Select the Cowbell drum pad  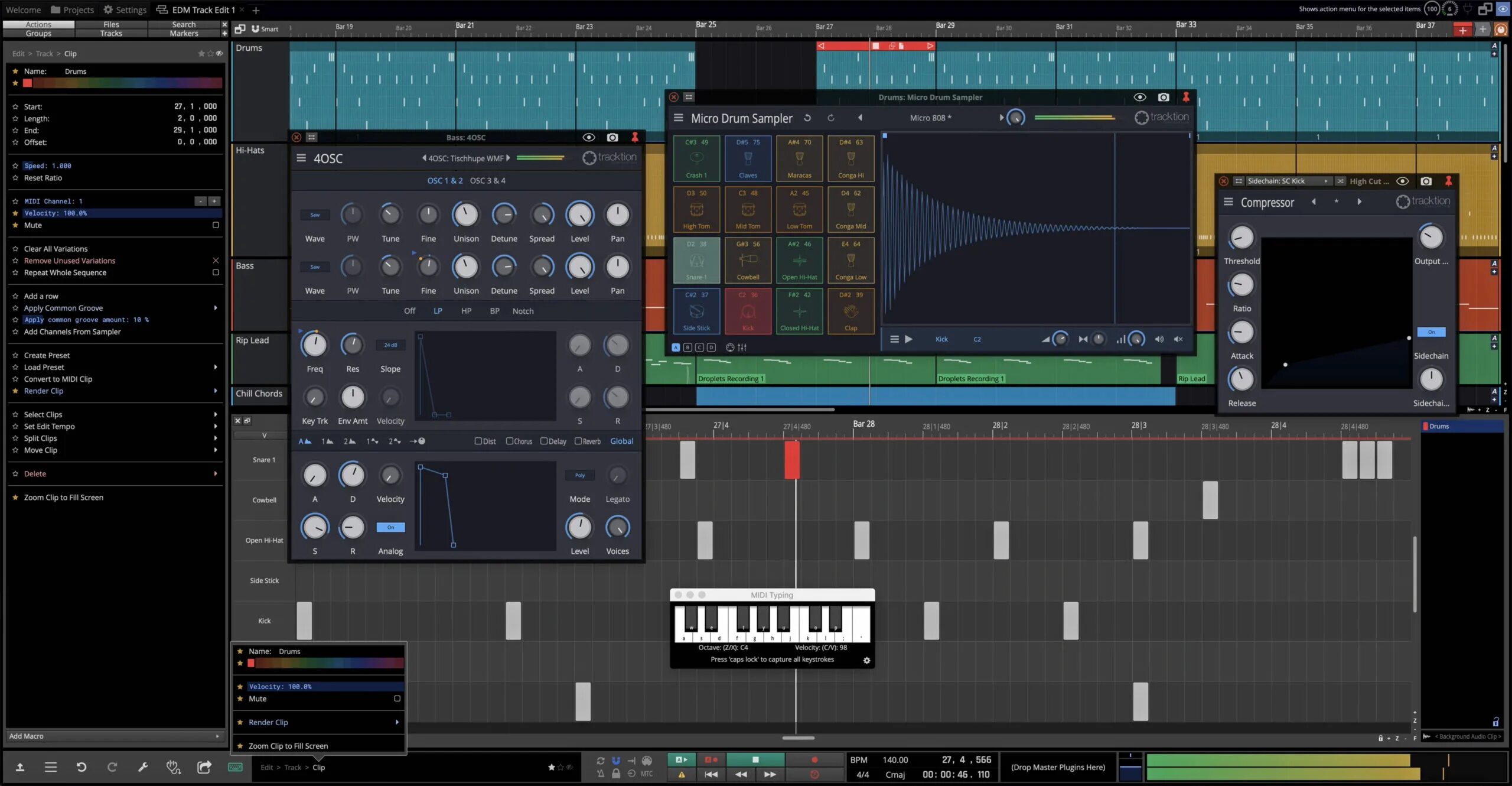point(748,261)
